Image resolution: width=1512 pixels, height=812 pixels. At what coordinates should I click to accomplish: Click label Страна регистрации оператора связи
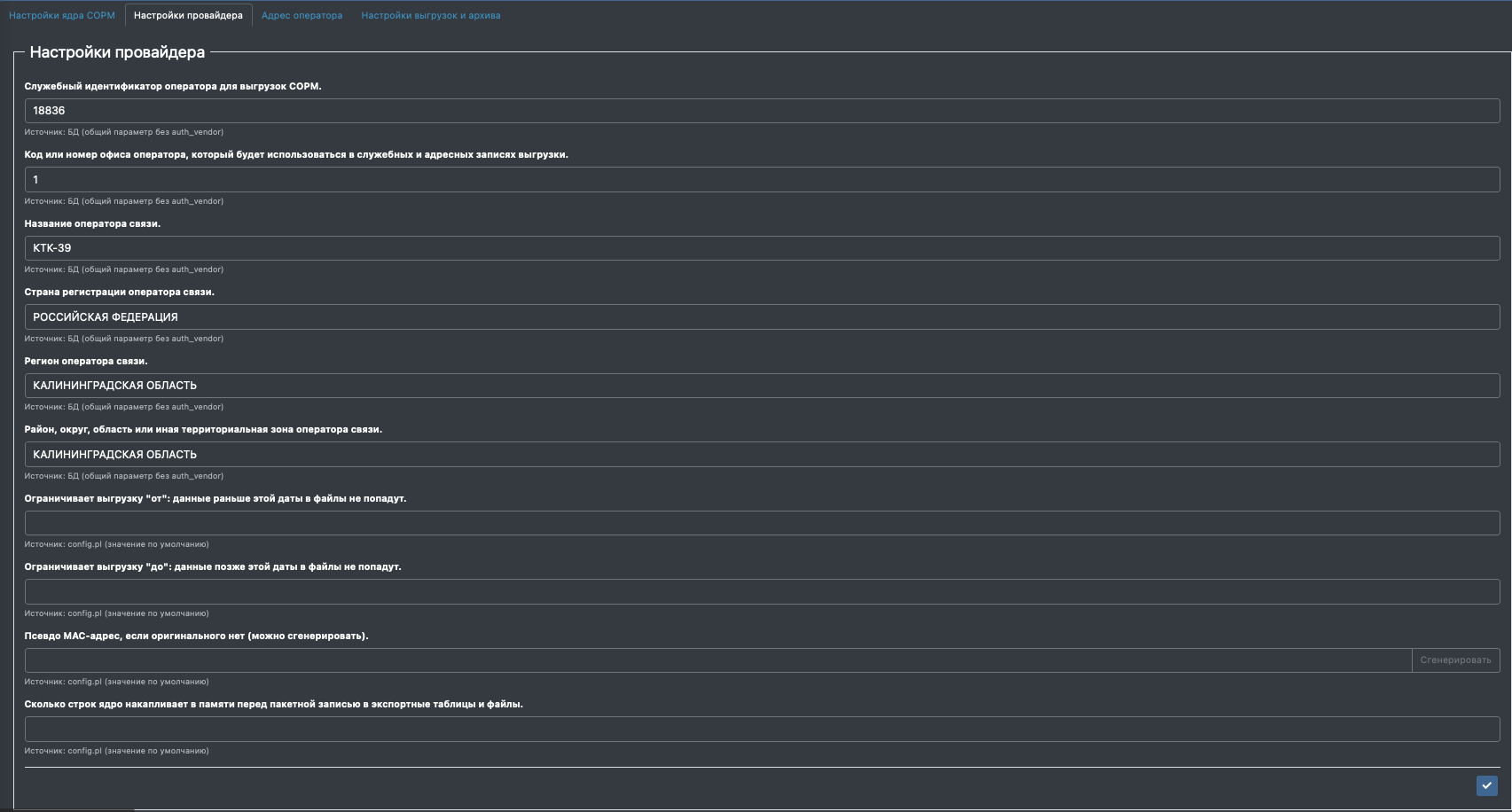119,292
